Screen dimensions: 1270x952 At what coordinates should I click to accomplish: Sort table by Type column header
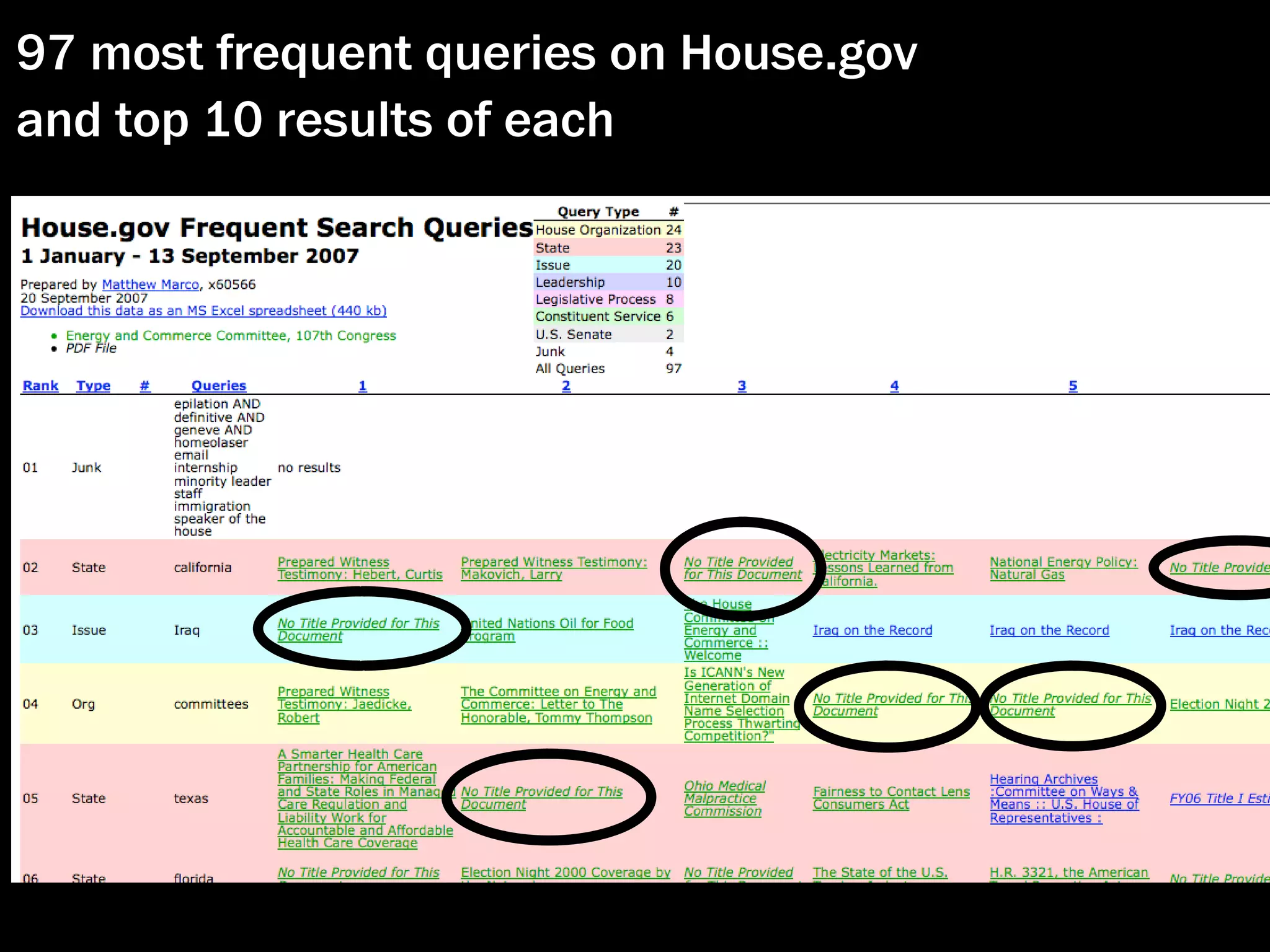(x=93, y=386)
